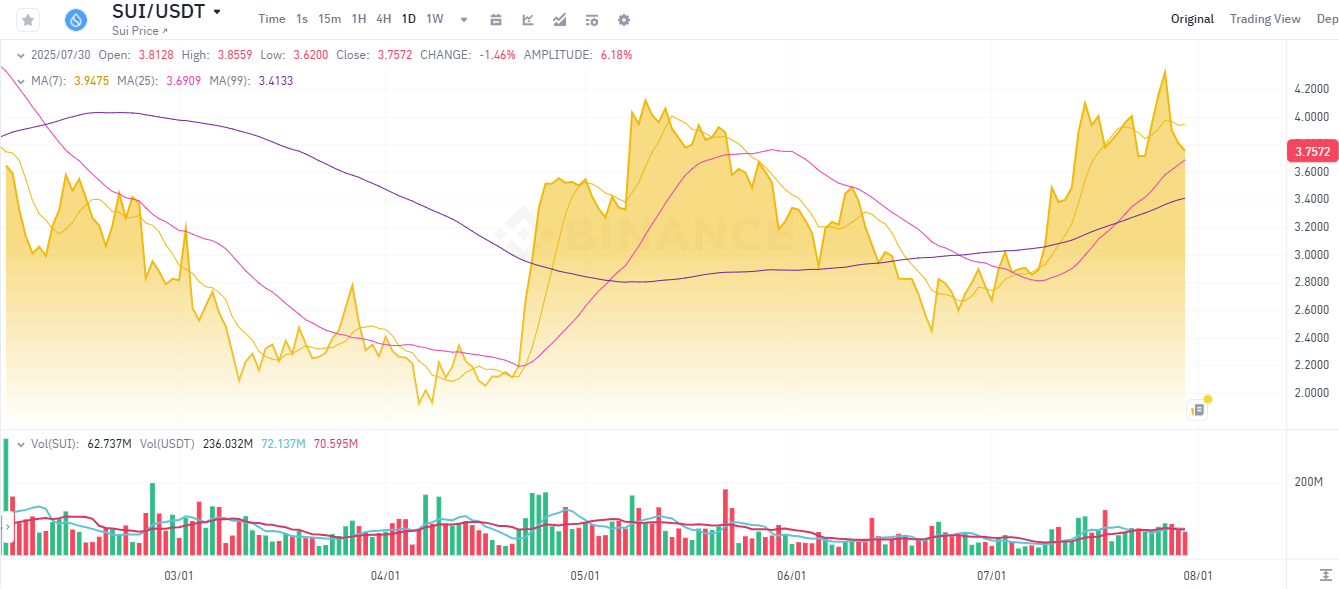
Task: Click the MA(99) value 3.4133
Action: click(276, 80)
